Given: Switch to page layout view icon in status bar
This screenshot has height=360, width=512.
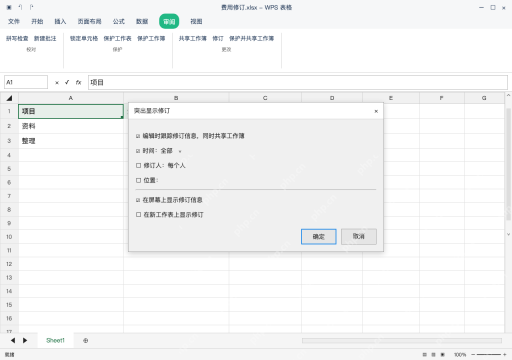Looking at the screenshot, I should point(433,355).
